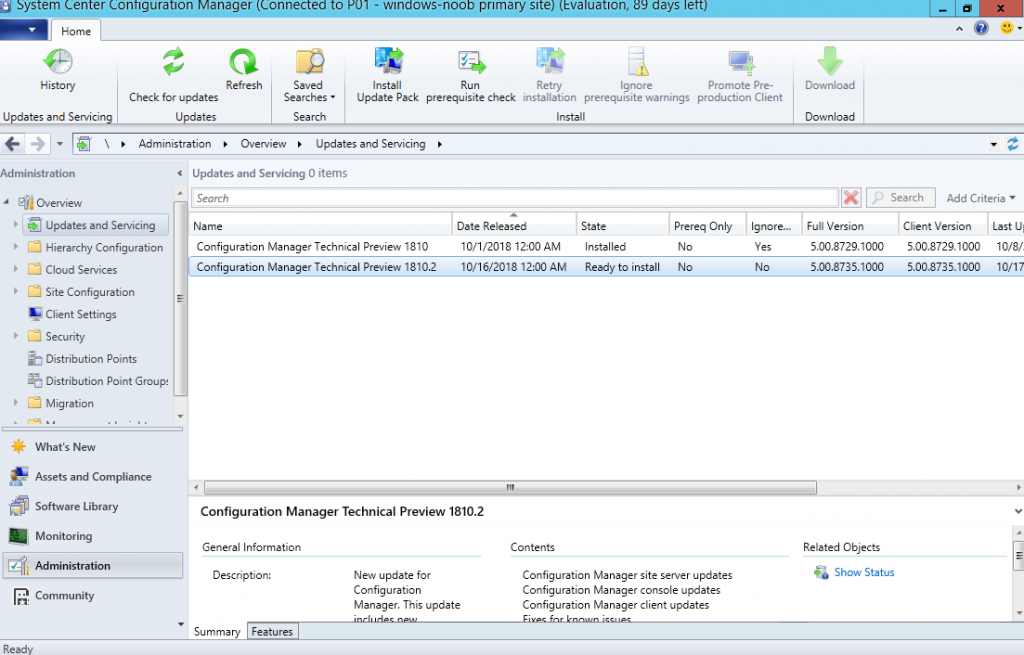The image size is (1024, 655).
Task: Select Distribution Points node
Action: [x=91, y=359]
